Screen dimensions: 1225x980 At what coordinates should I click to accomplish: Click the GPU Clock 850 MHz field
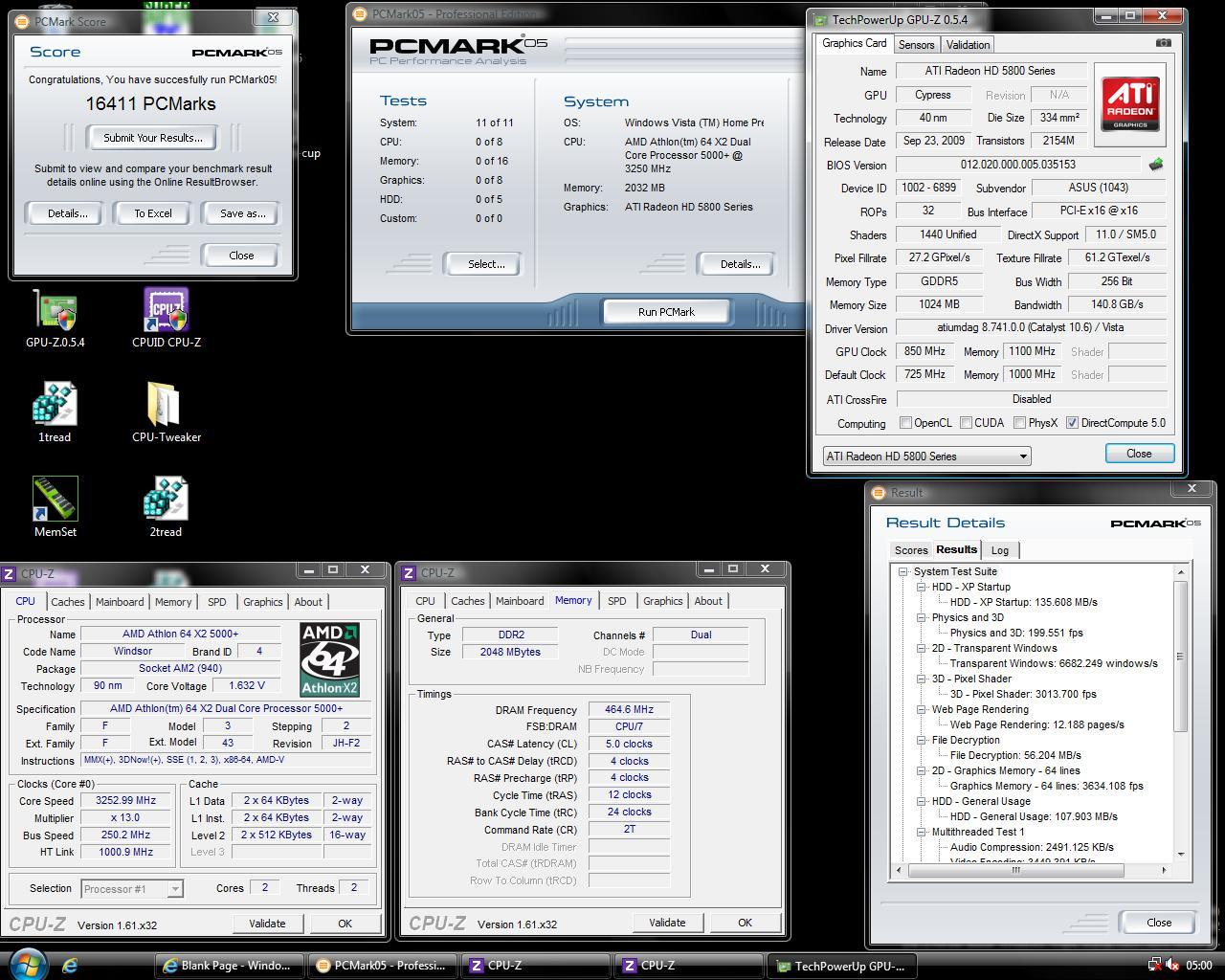click(924, 351)
